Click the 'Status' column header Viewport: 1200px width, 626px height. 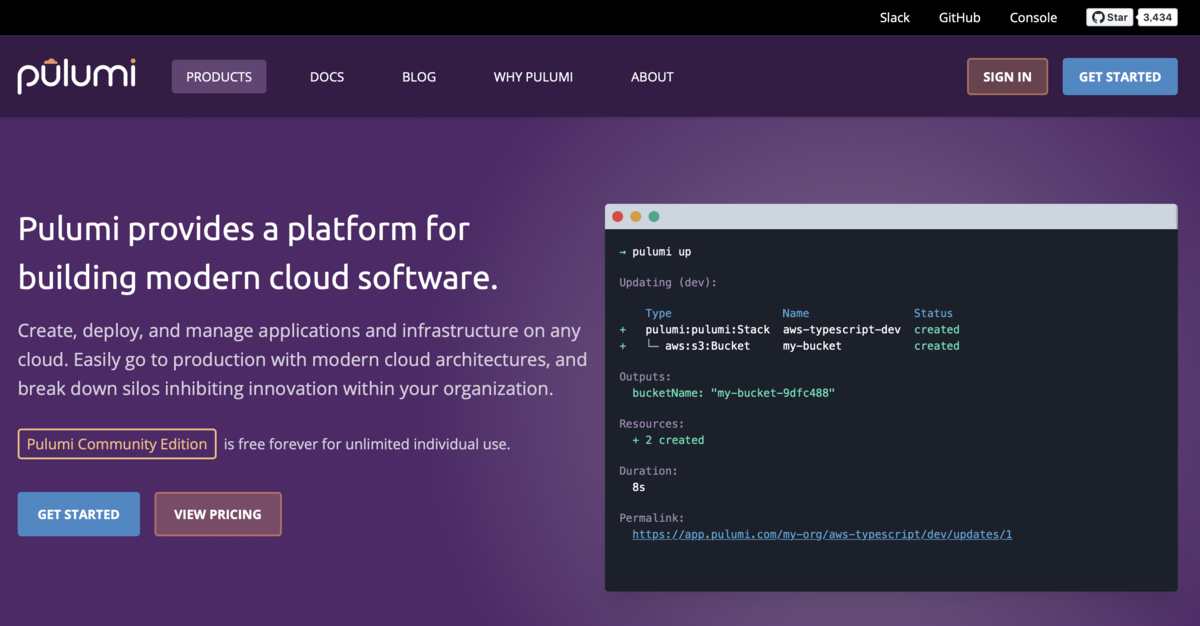[933, 313]
